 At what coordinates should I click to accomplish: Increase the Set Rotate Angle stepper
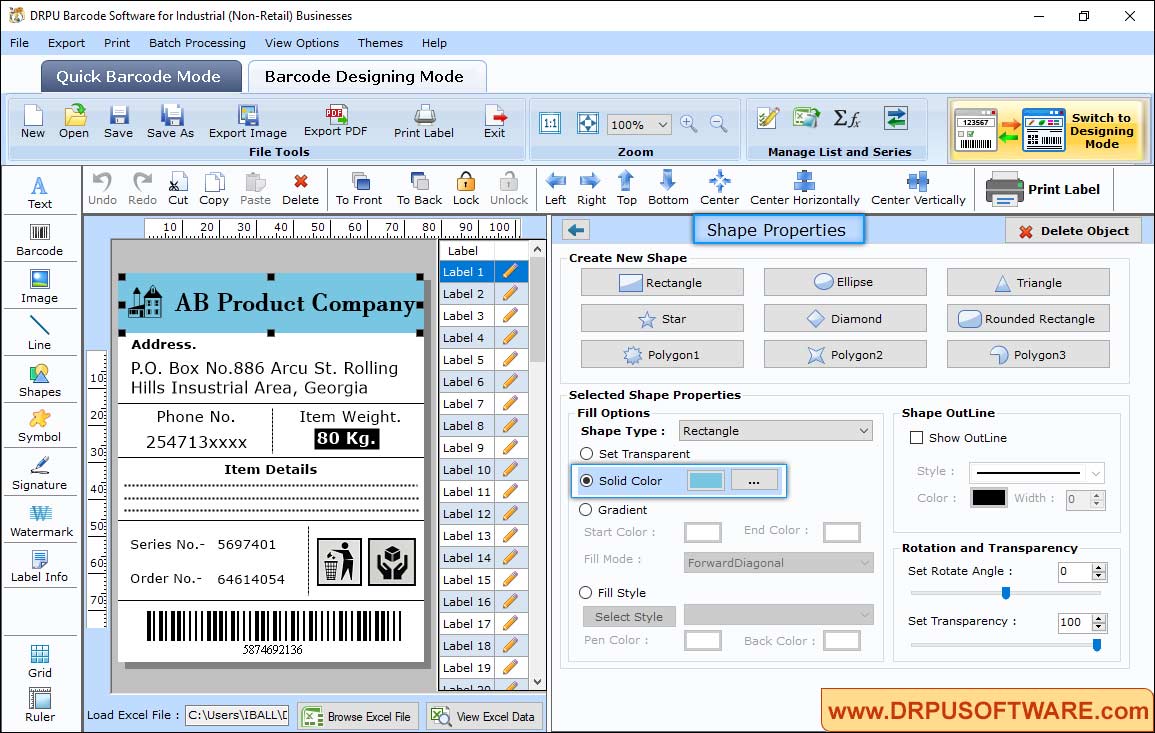point(1099,567)
